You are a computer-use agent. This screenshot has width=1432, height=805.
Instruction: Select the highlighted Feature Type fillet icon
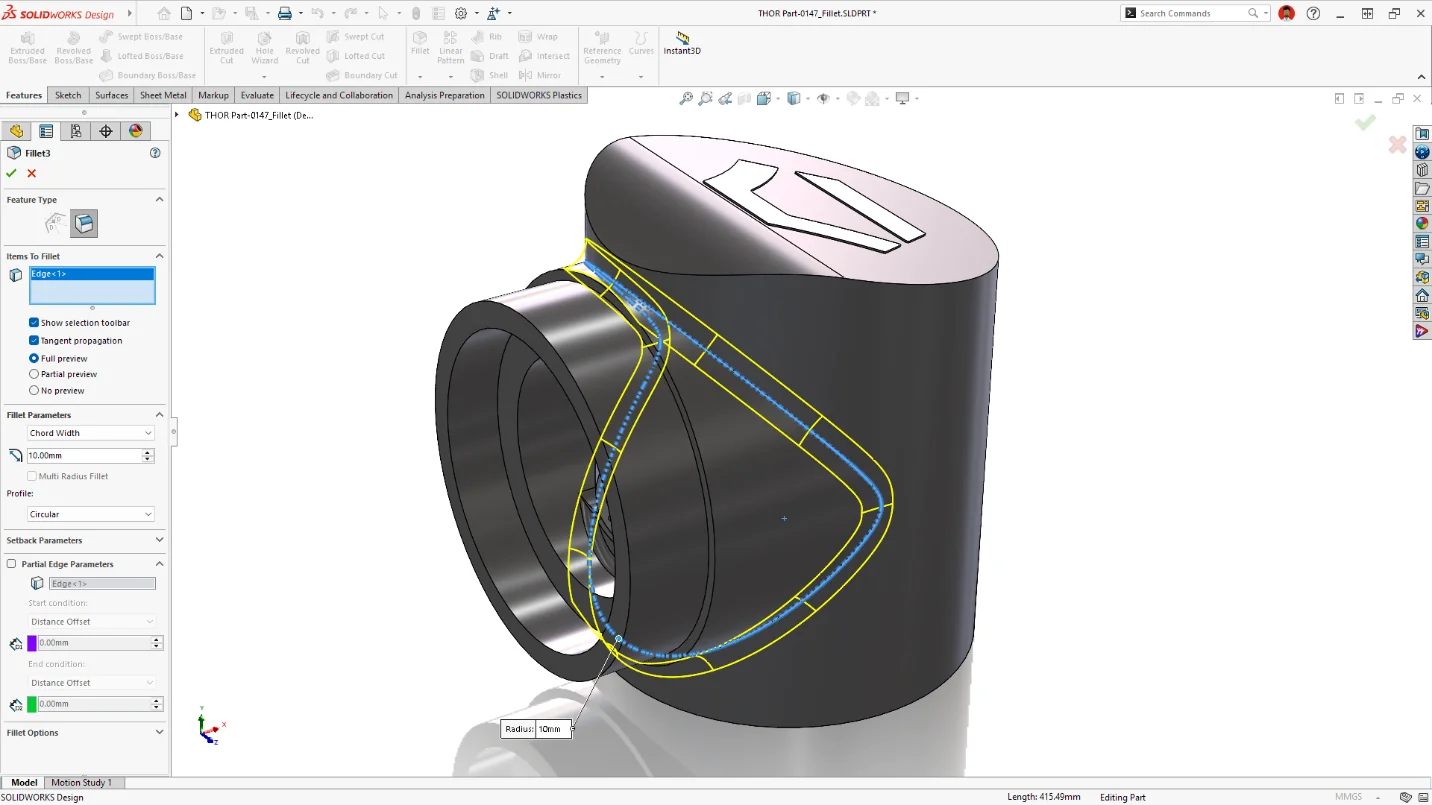(84, 223)
